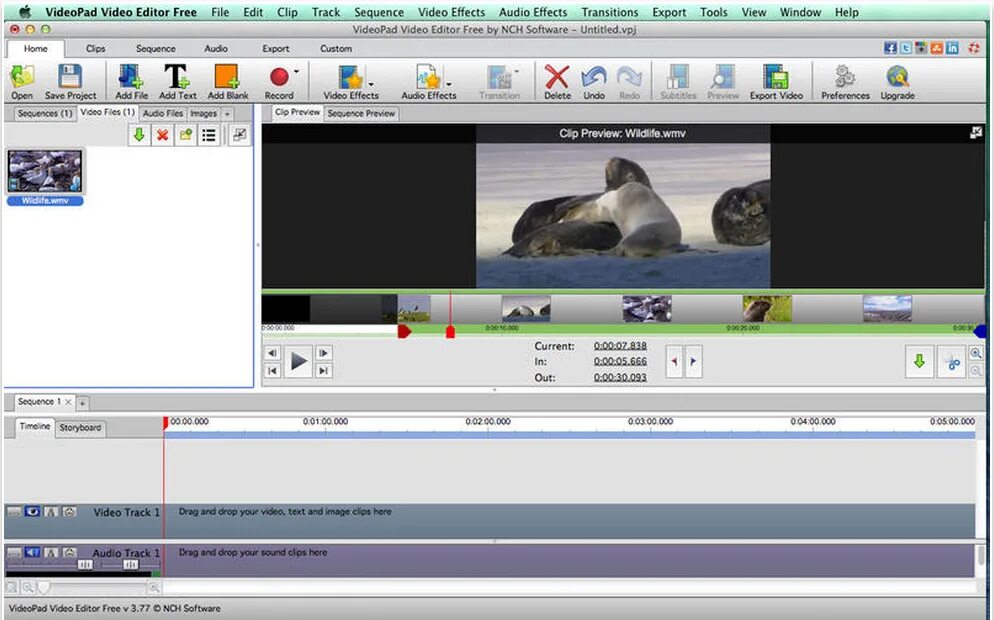Open Audio Effects from the toolbar

coord(429,82)
